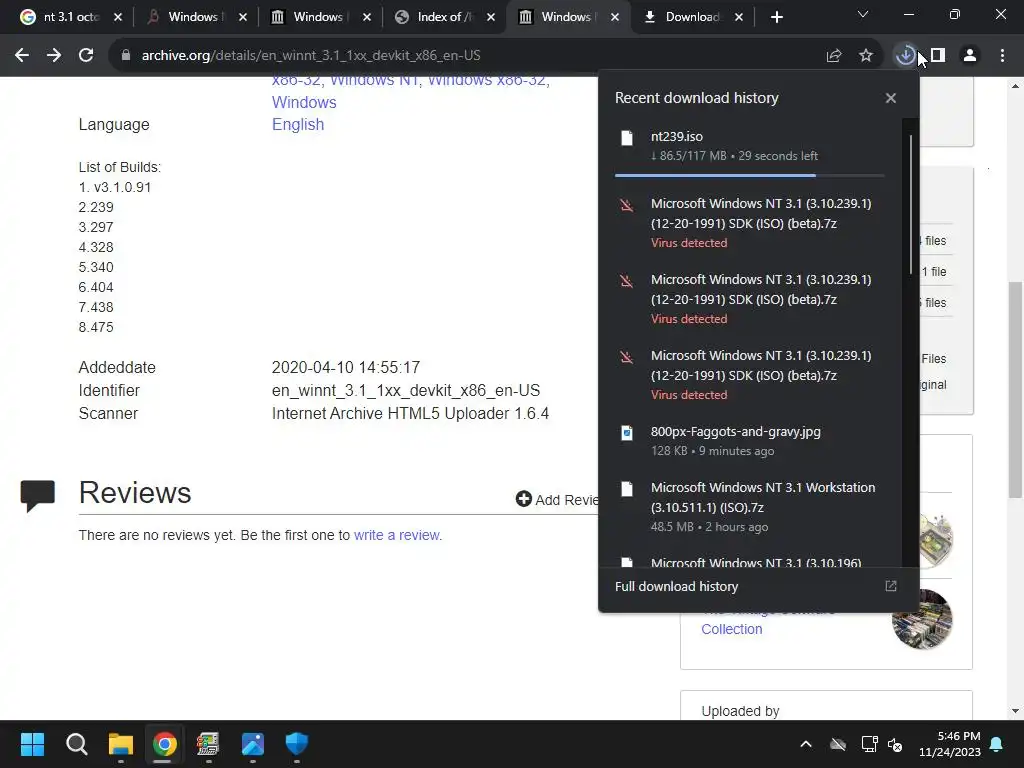The height and width of the screenshot is (768, 1024).
Task: Click downloads popup scrollbar
Action: click(x=910, y=204)
